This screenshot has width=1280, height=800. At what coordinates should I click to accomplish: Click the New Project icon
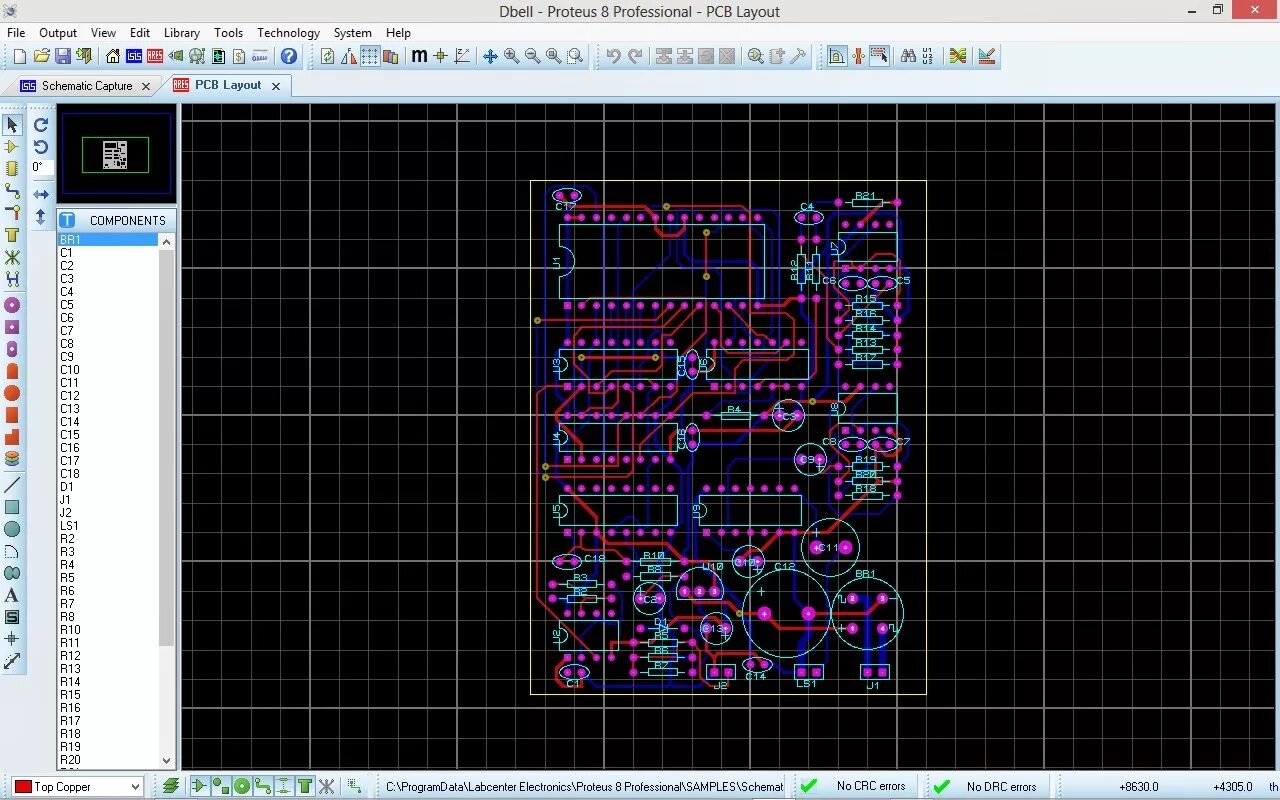pos(19,56)
